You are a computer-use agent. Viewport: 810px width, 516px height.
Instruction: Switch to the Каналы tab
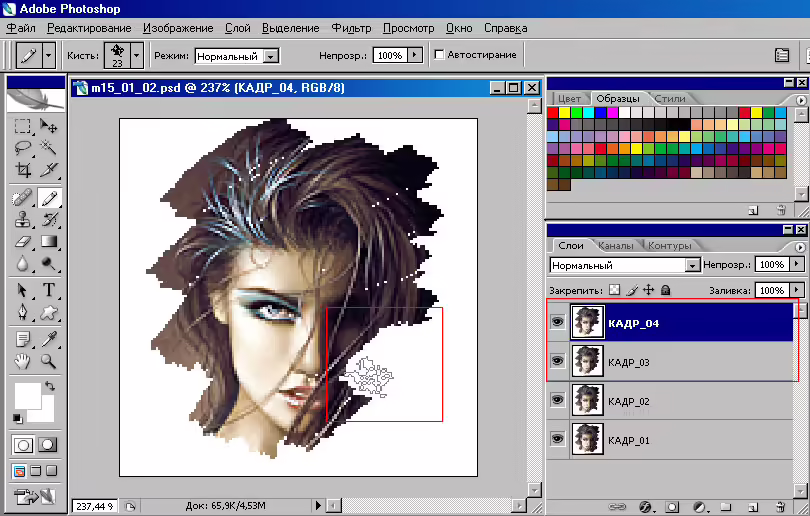[615, 246]
